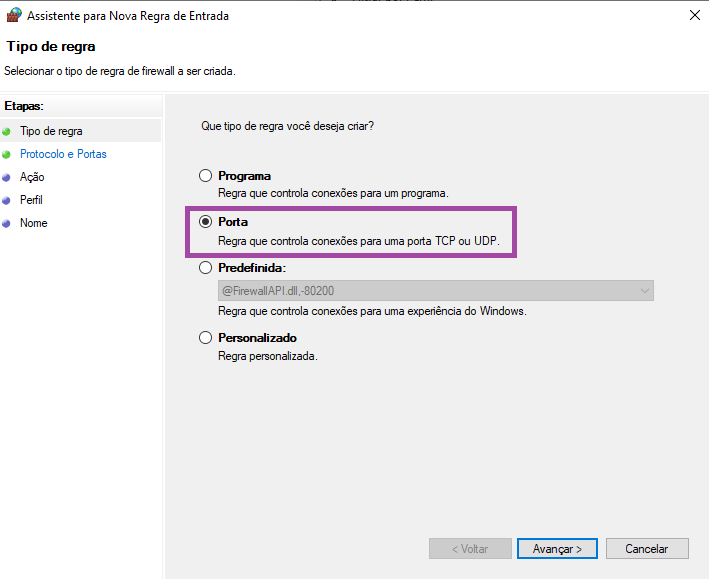Click the Cancelar button
709x579 pixels.
pyautogui.click(x=646, y=549)
